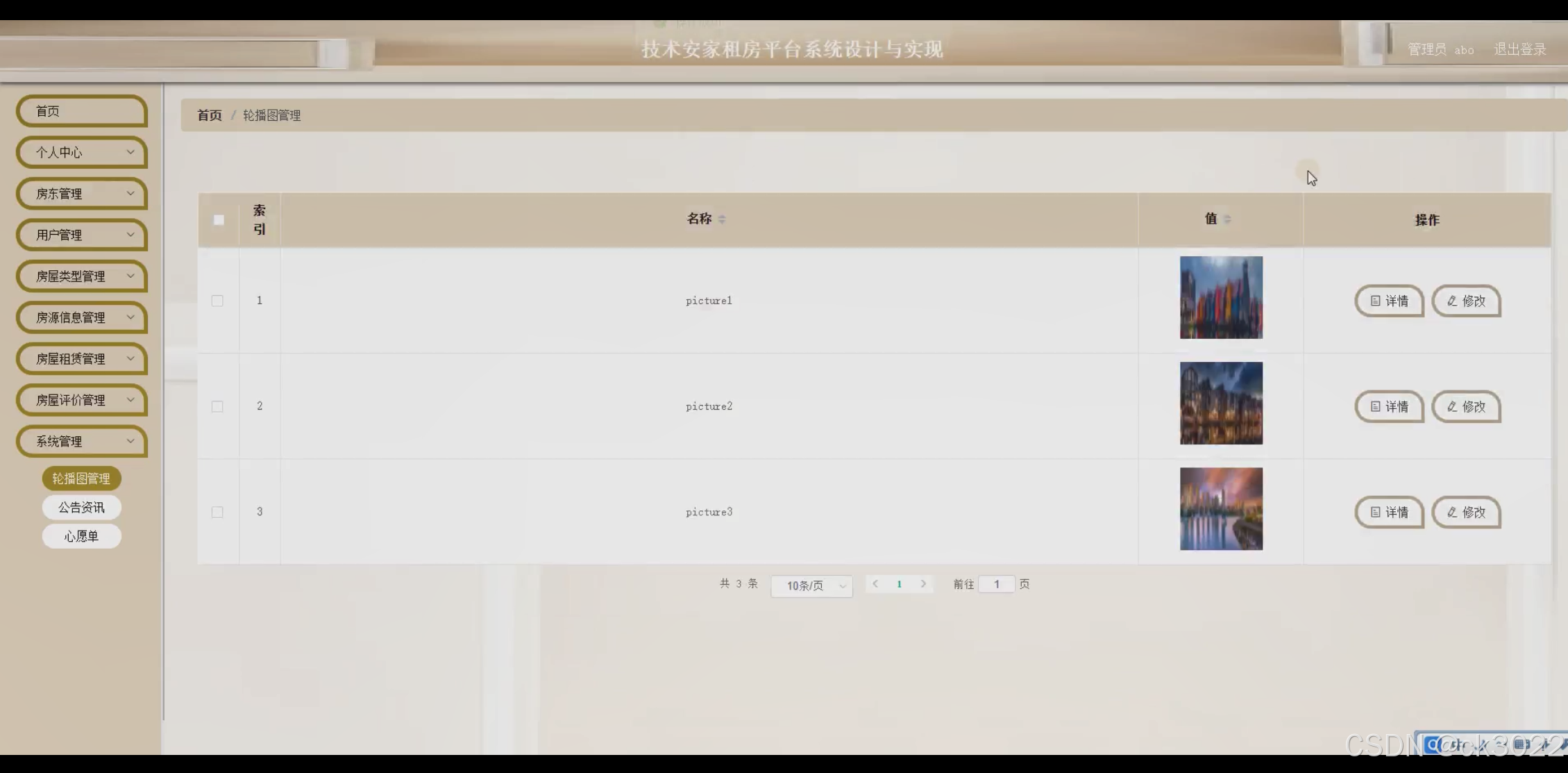
Task: Click 首页 in the breadcrumb
Action: click(x=209, y=115)
